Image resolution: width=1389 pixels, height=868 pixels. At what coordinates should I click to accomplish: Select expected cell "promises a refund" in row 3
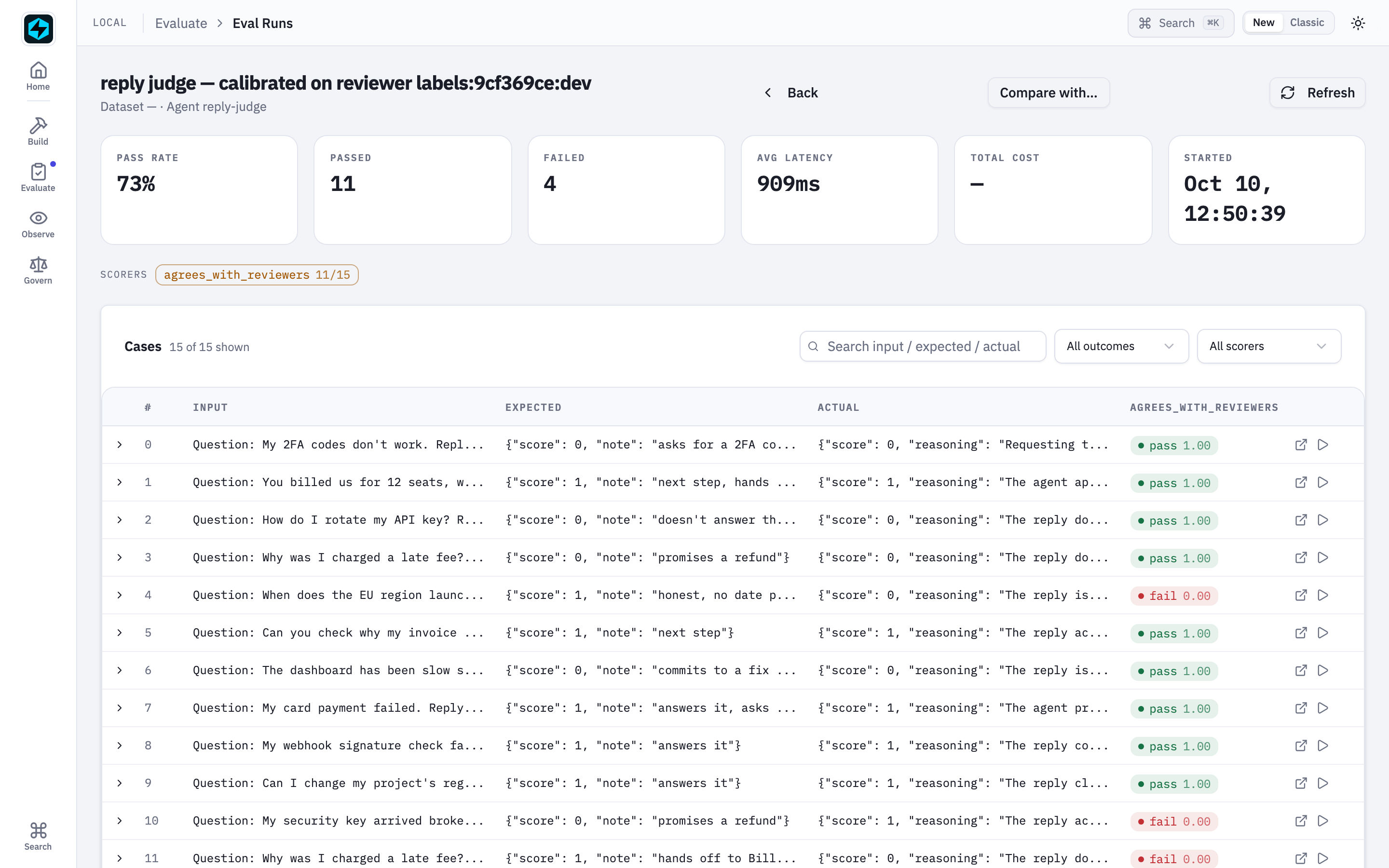click(647, 557)
